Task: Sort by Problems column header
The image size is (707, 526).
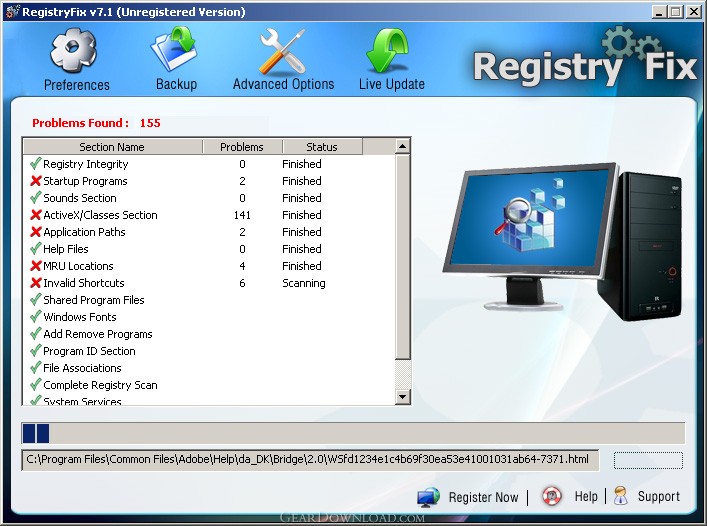Action: click(242, 147)
